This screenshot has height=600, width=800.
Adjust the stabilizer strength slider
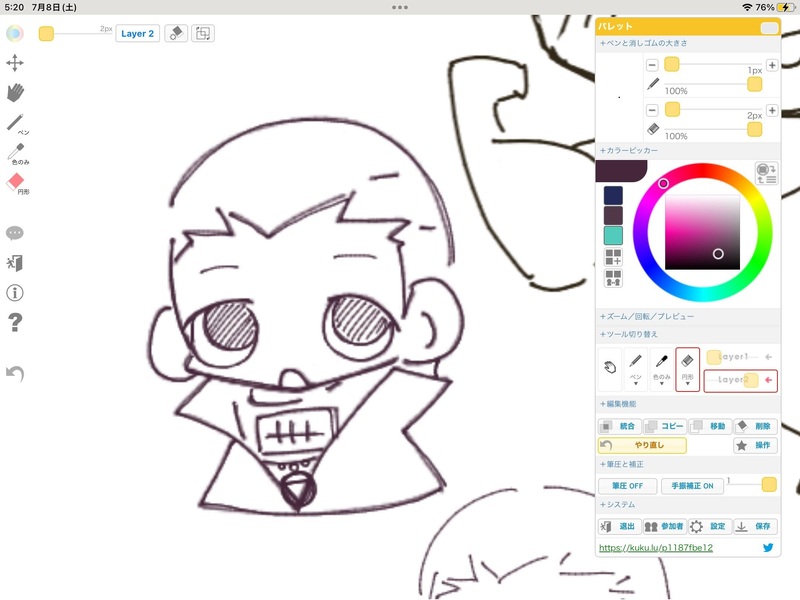click(x=768, y=485)
